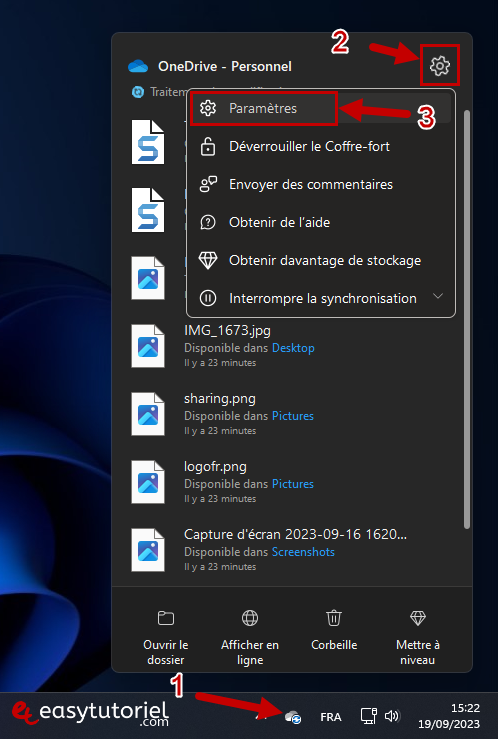The image size is (498, 739).
Task: Click the partially hidden image file icon
Action: point(148,278)
